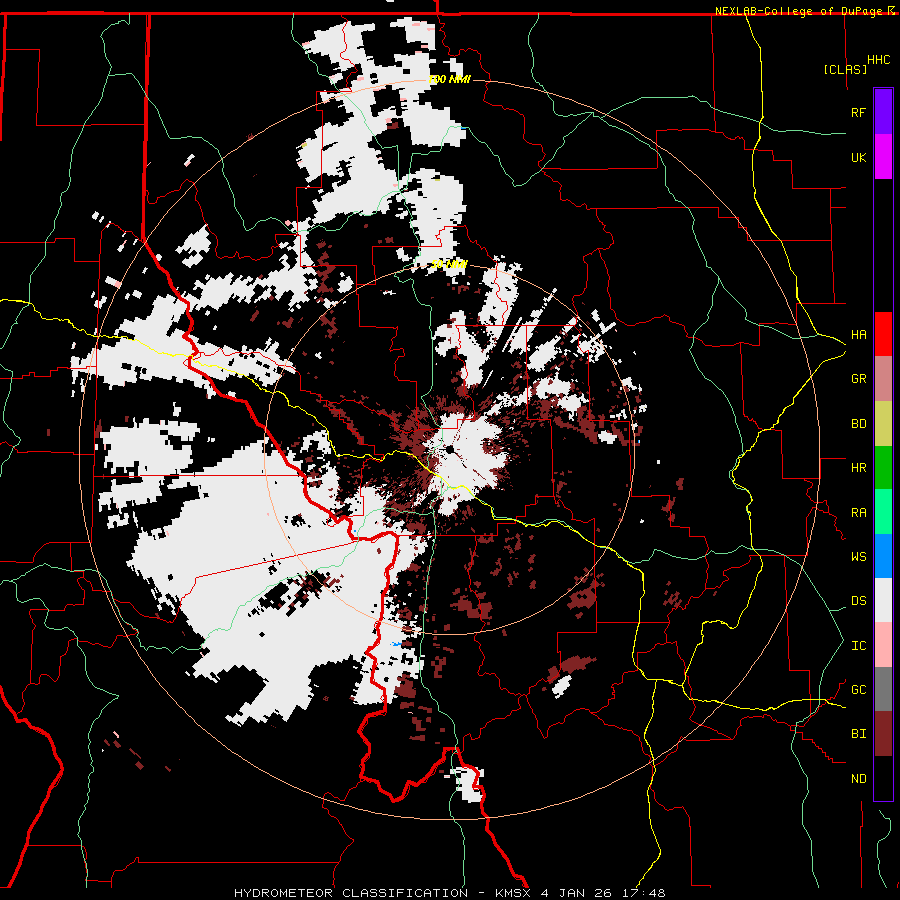This screenshot has height=900, width=900.
Task: Click the BI legend label
Action: click(858, 734)
